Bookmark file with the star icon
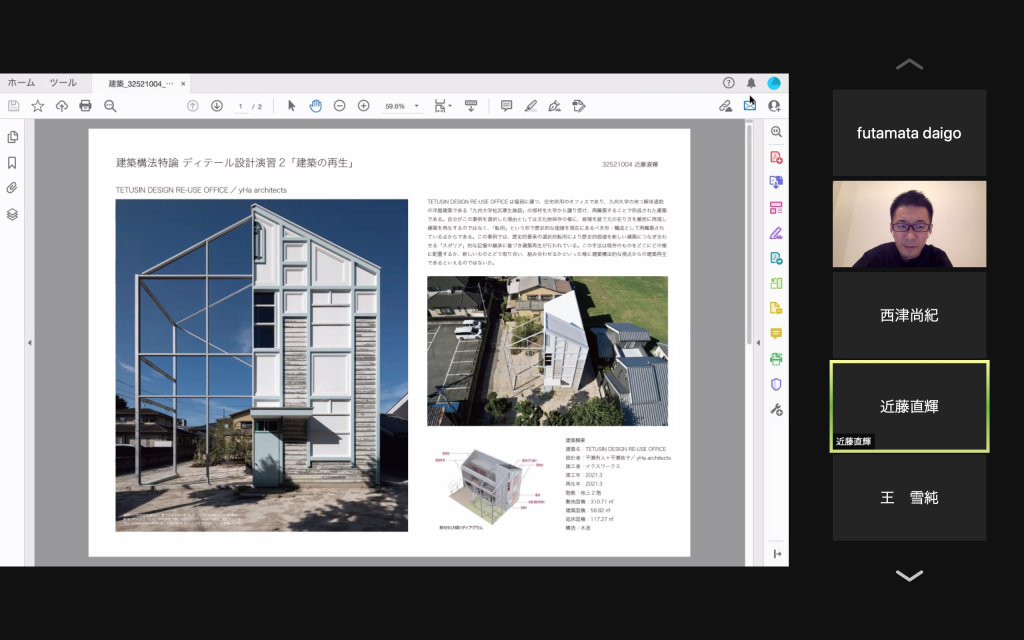Image resolution: width=1024 pixels, height=640 pixels. pos(37,106)
